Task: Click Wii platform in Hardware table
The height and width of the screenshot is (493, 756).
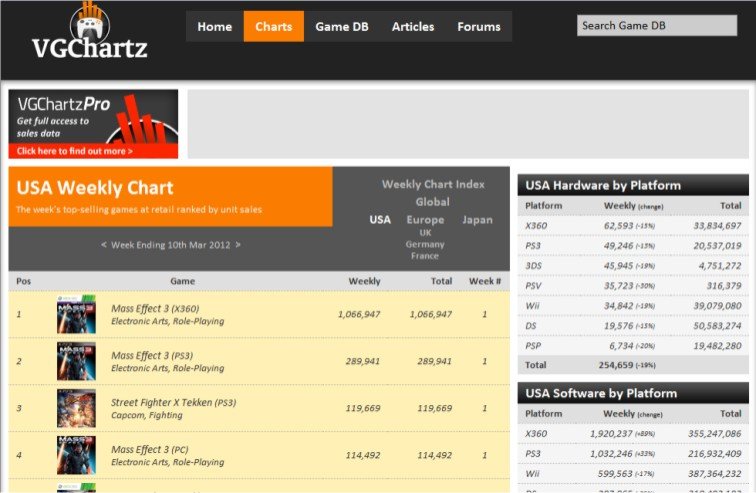Action: [x=532, y=306]
